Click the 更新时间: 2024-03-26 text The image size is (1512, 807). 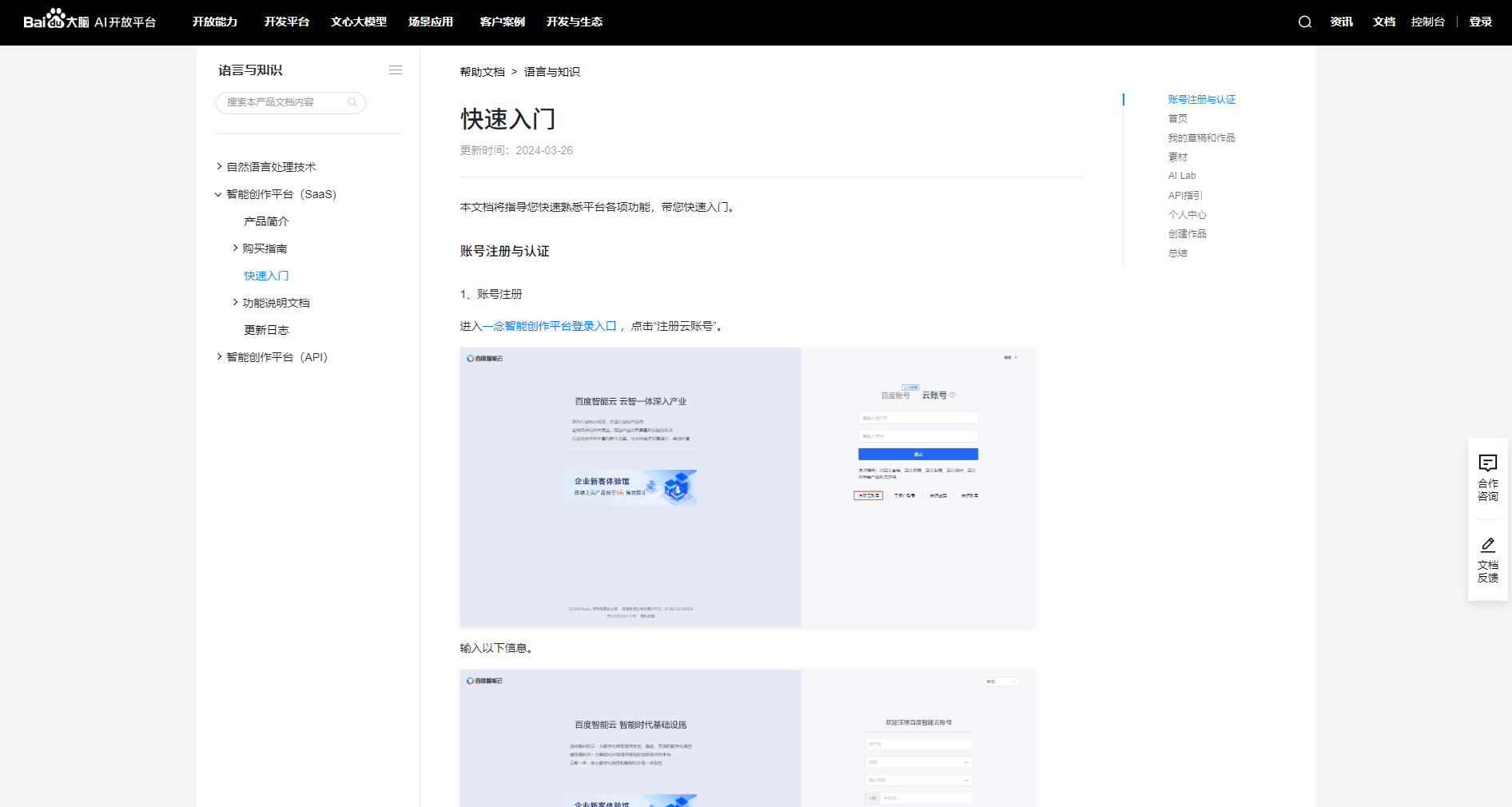click(x=516, y=150)
